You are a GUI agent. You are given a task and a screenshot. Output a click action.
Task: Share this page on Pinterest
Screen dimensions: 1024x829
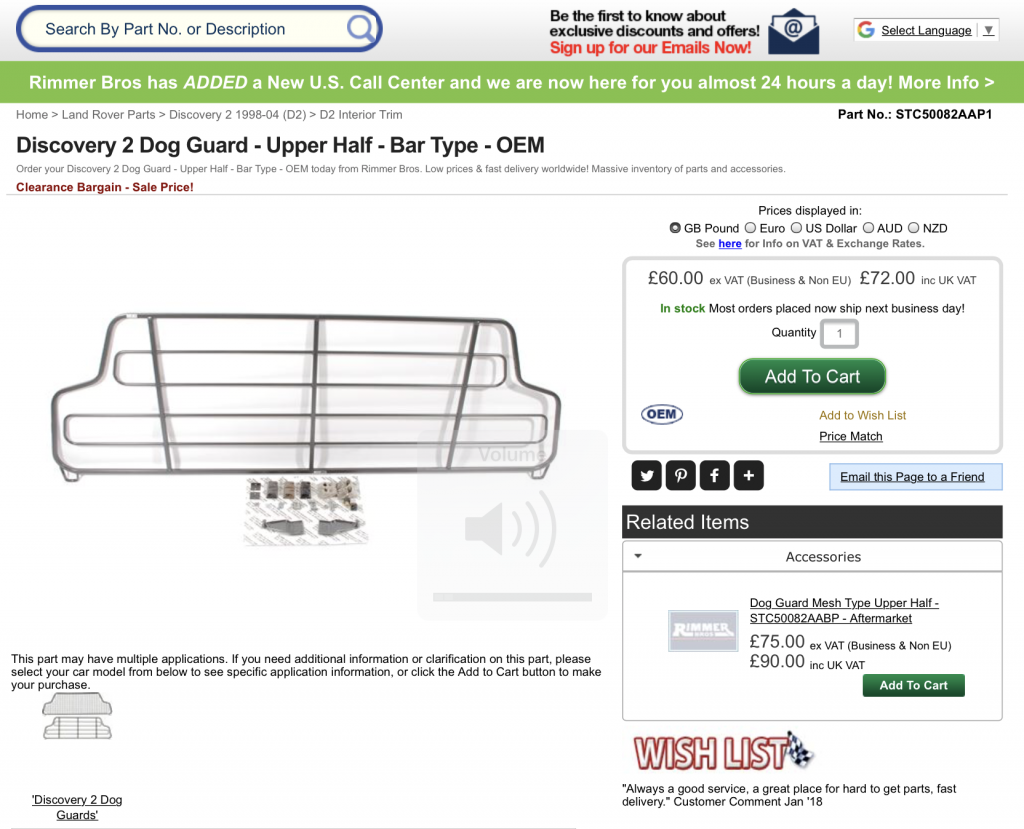click(x=680, y=476)
